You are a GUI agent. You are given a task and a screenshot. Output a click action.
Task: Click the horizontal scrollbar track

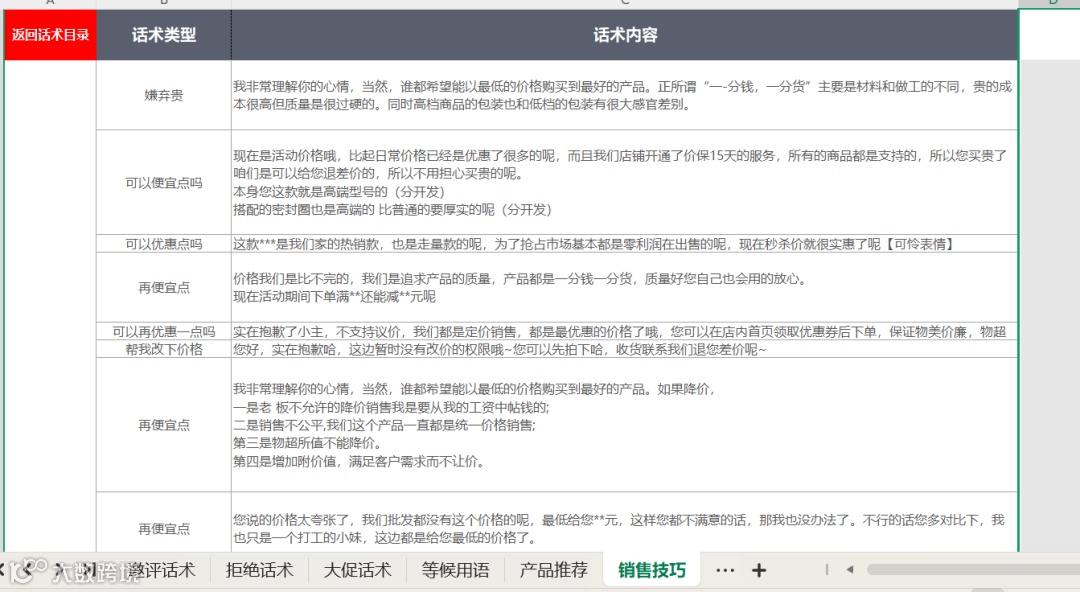973,570
